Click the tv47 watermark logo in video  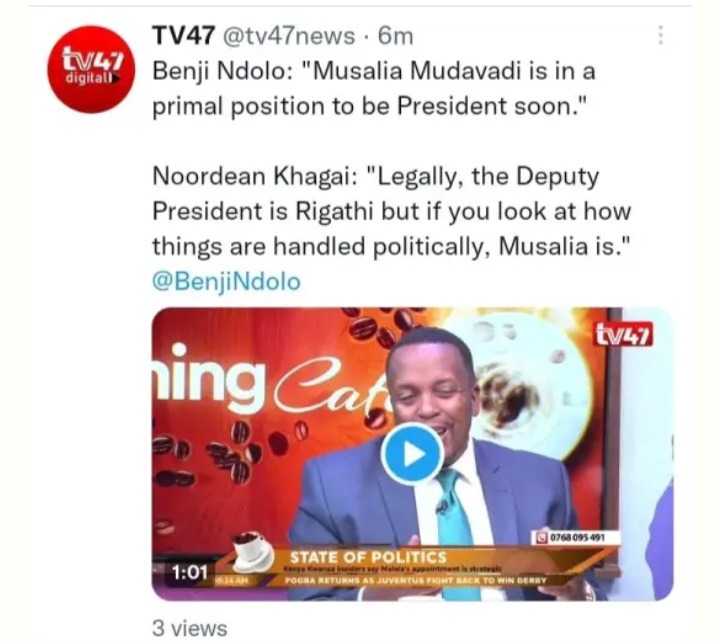pos(624,334)
